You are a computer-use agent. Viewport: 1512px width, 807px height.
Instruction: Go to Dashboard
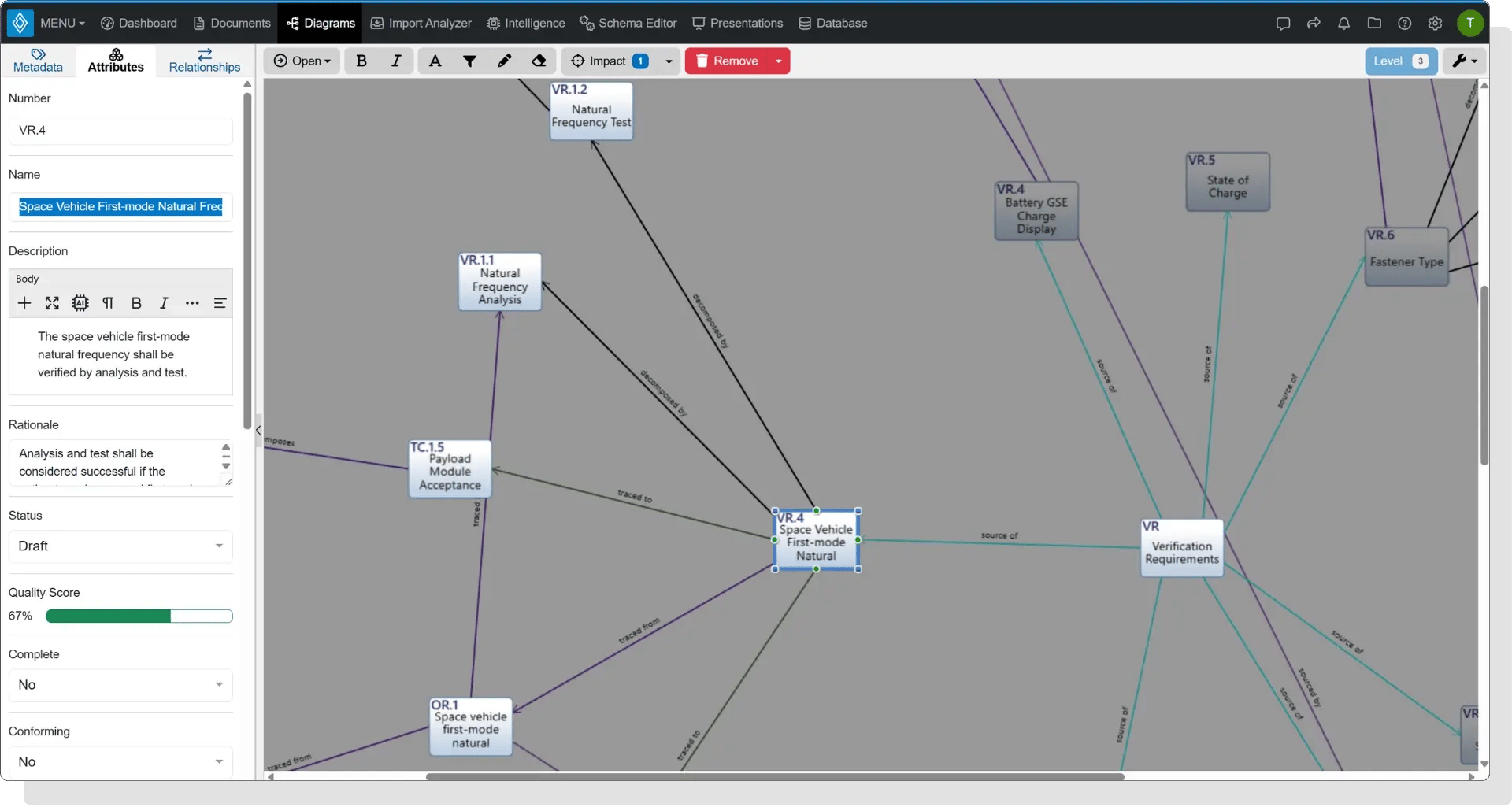pos(139,23)
